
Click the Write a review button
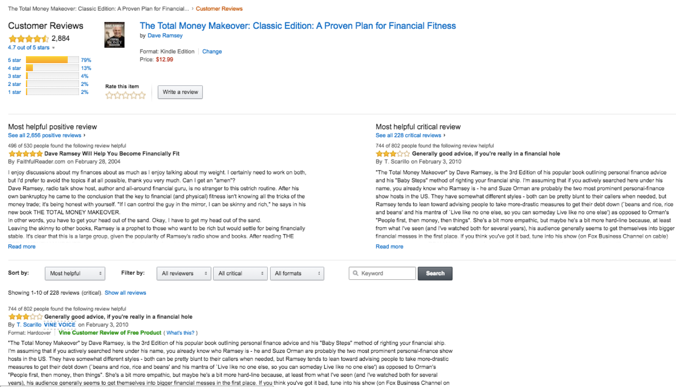(180, 92)
